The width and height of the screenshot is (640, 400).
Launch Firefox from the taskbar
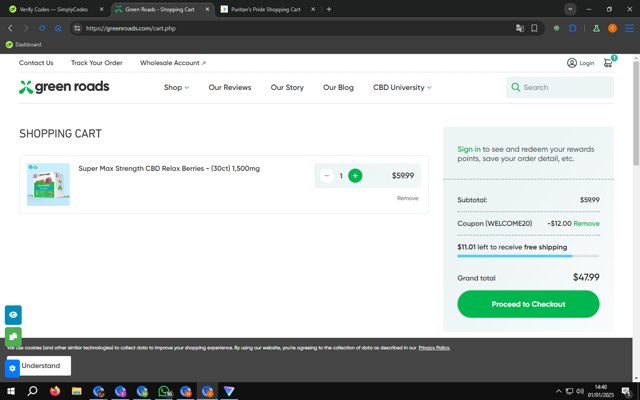tap(55, 391)
